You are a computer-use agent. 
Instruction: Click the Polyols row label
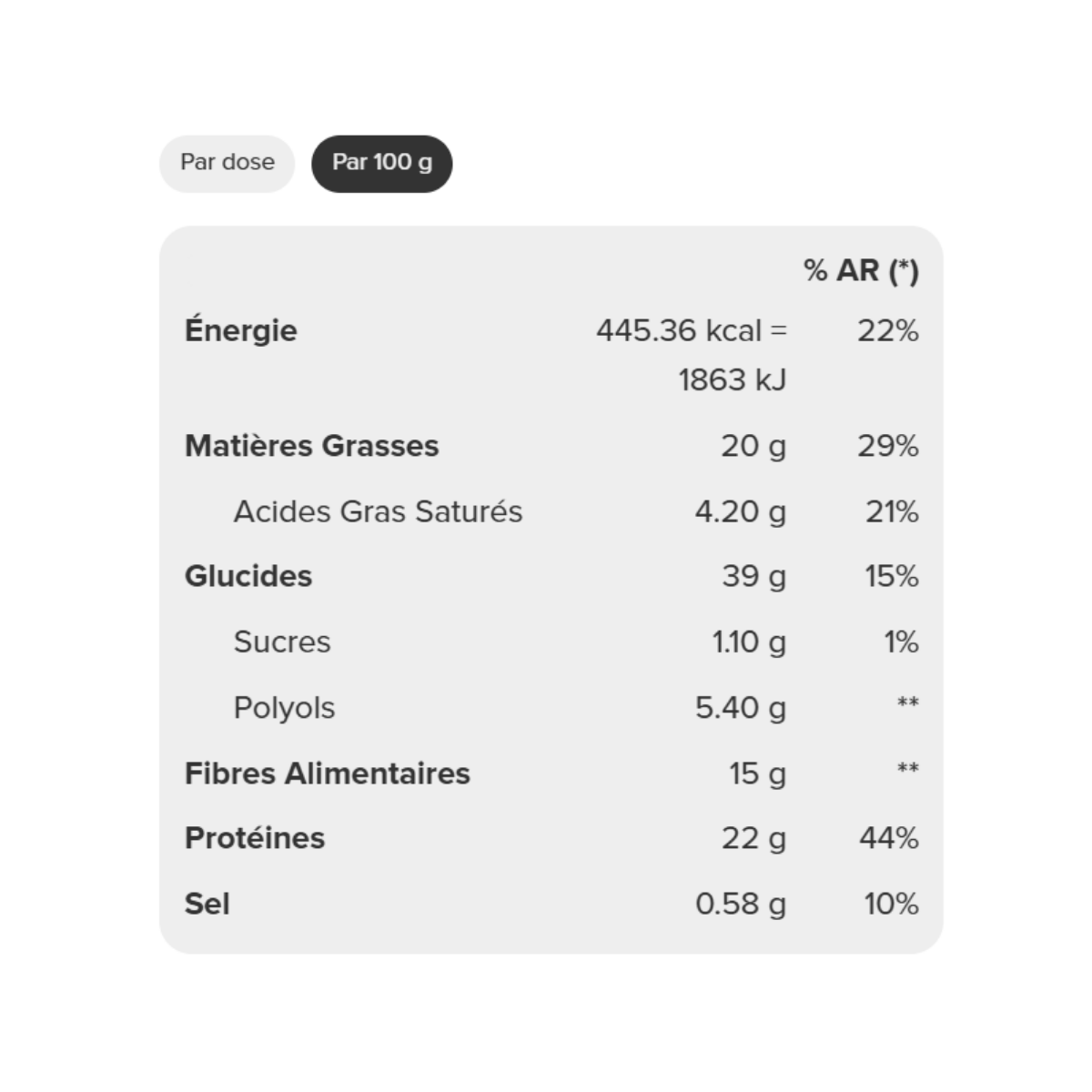284,708
